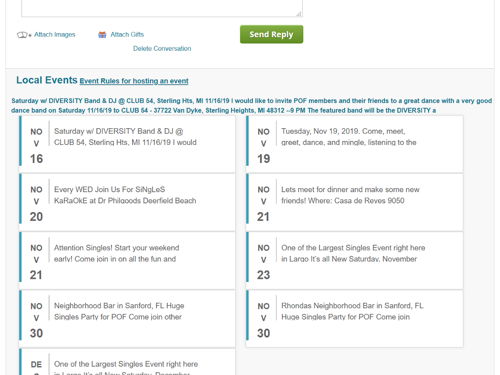The width and height of the screenshot is (500, 375).
Task: Open the Tuesday, Nov 19, 2019 event card
Action: tap(354, 144)
